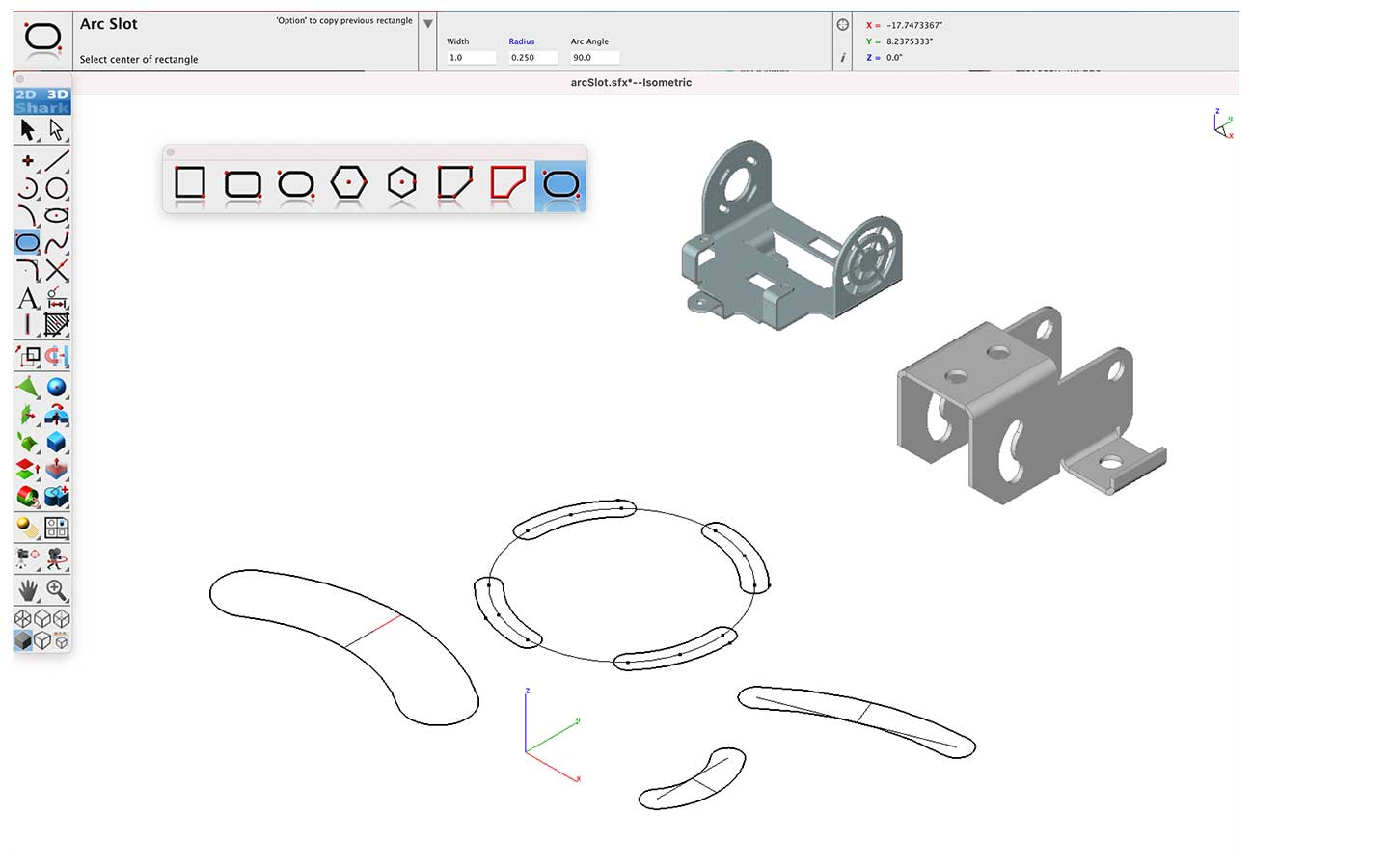Select the Text tool
The image size is (1389, 868).
pyautogui.click(x=27, y=299)
